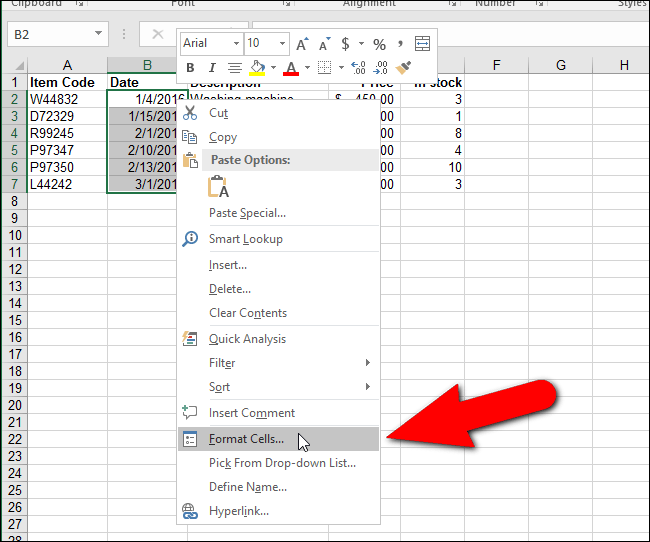
Task: Choose Cut from the context menu
Action: point(279,113)
